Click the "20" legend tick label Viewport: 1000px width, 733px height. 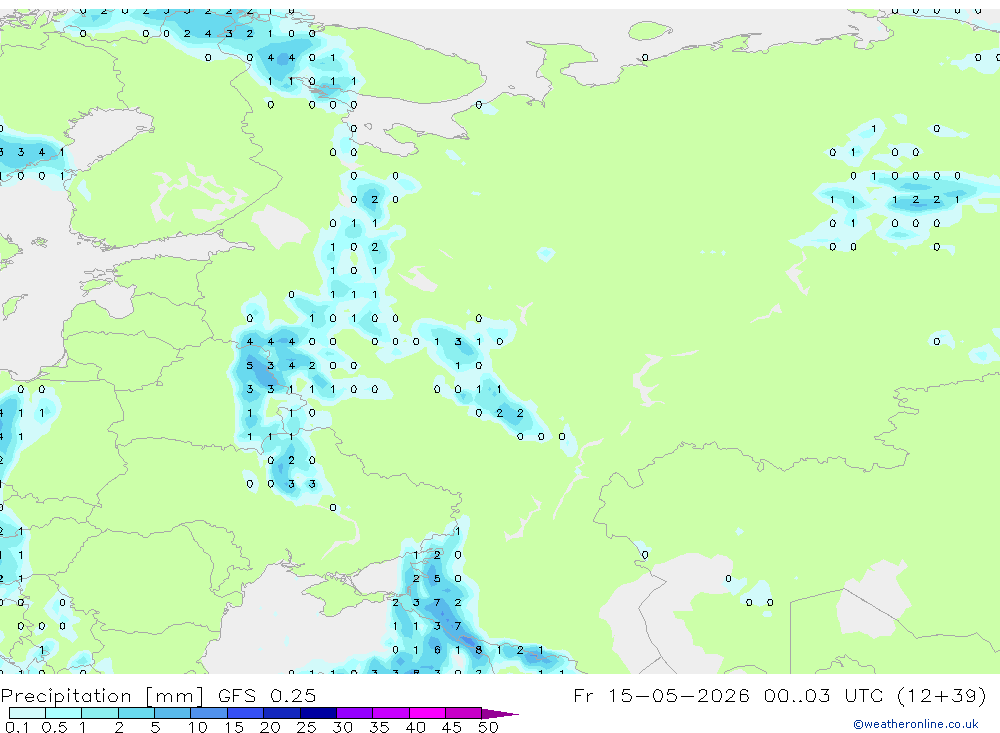point(270,727)
